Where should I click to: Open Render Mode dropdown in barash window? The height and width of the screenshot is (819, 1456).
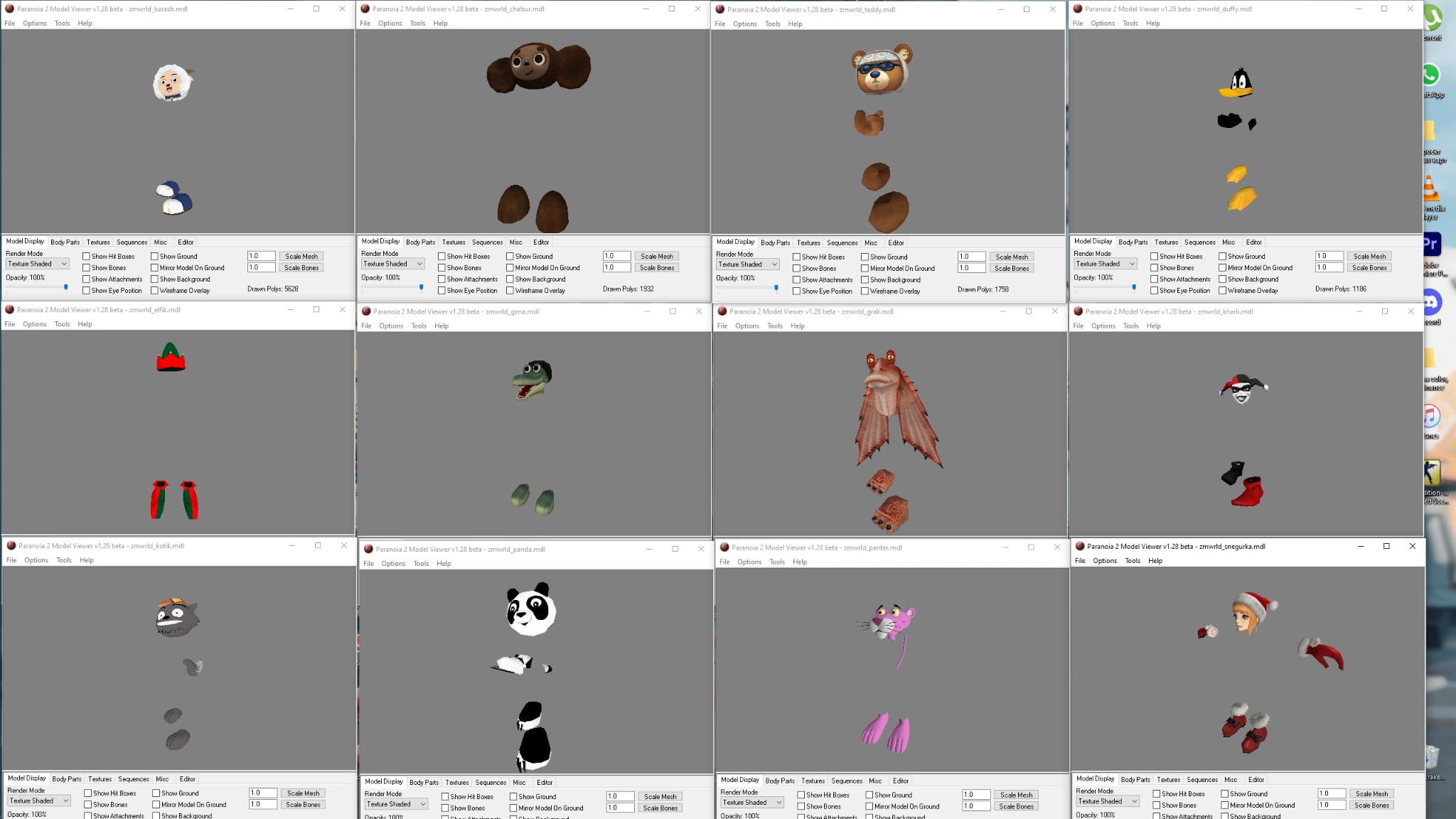click(37, 264)
